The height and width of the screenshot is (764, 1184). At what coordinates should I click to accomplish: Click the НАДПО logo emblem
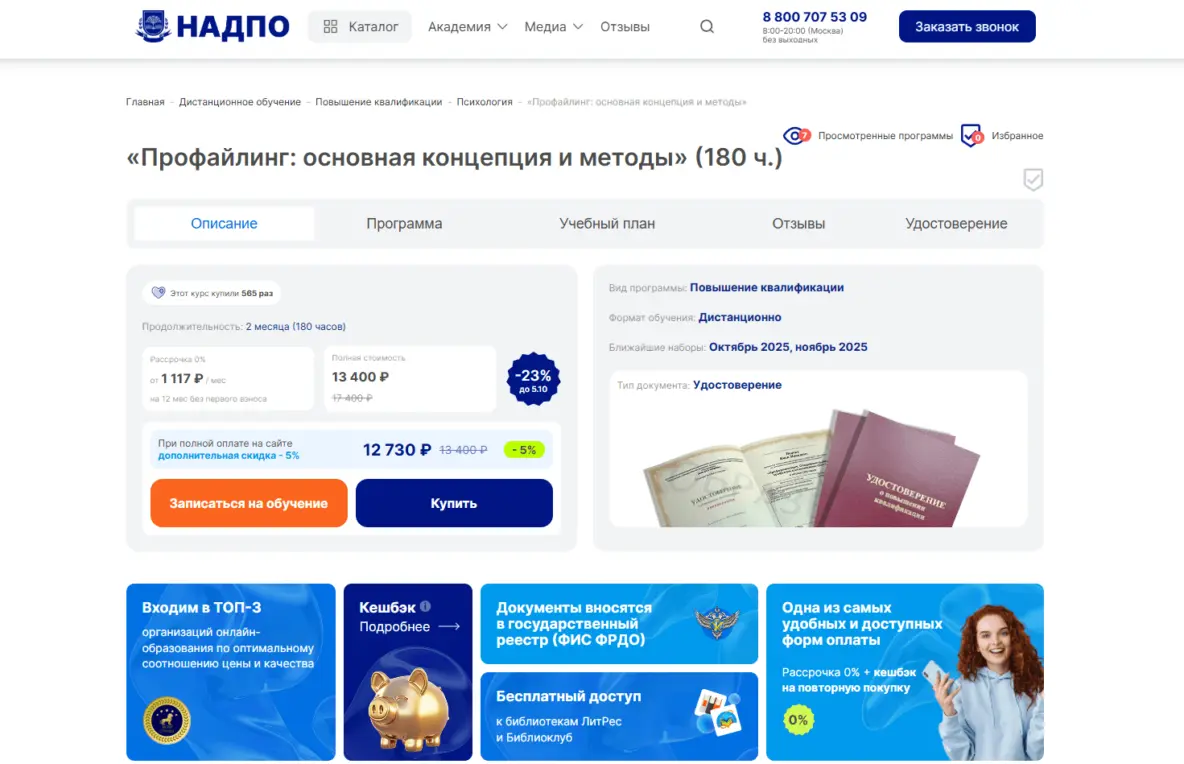(x=153, y=26)
